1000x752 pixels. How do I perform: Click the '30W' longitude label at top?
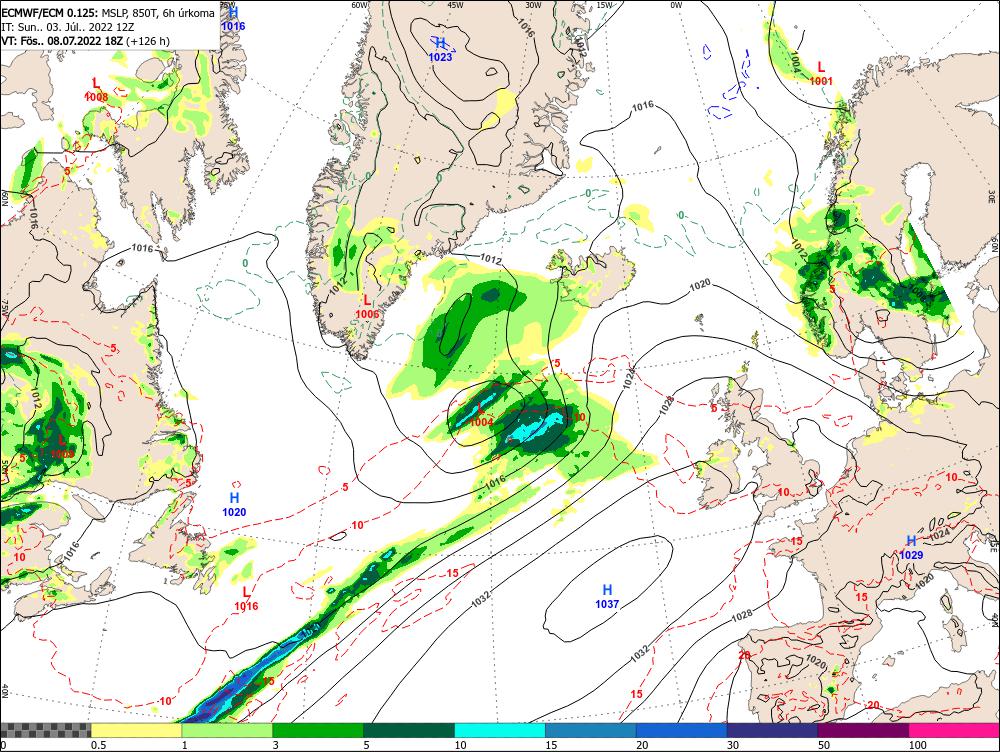pyautogui.click(x=533, y=4)
